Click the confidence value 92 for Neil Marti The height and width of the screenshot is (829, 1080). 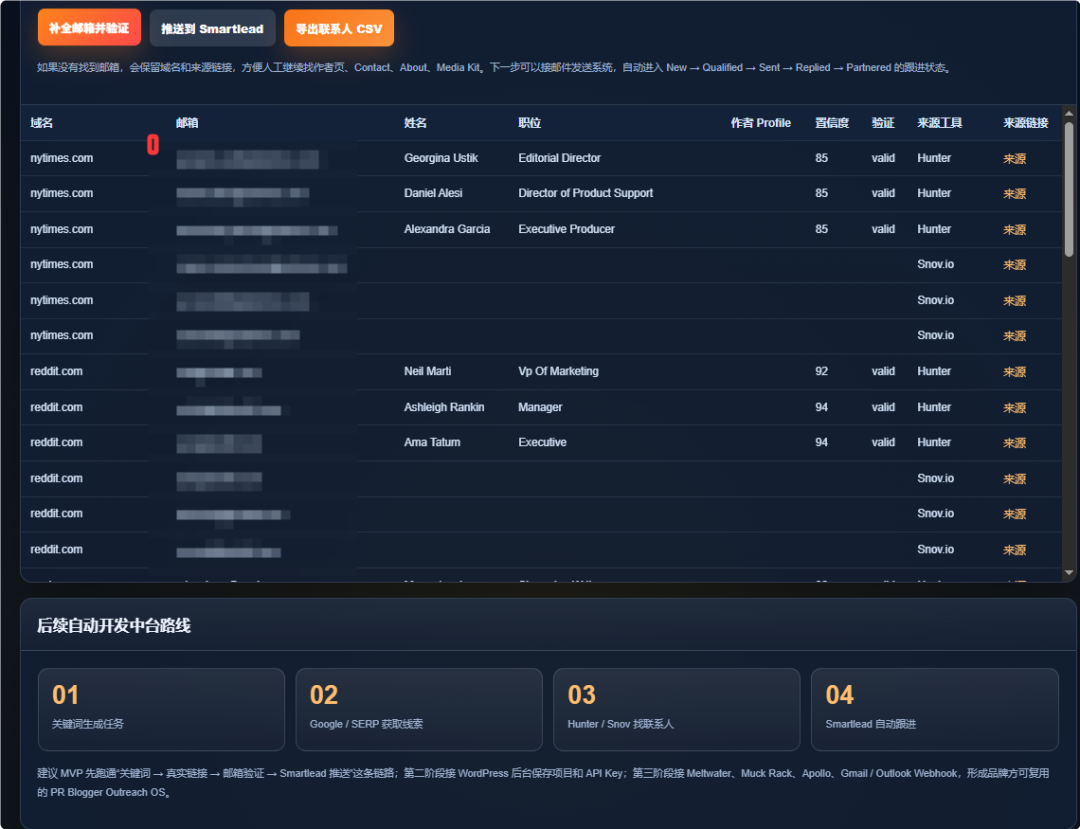[x=822, y=371]
